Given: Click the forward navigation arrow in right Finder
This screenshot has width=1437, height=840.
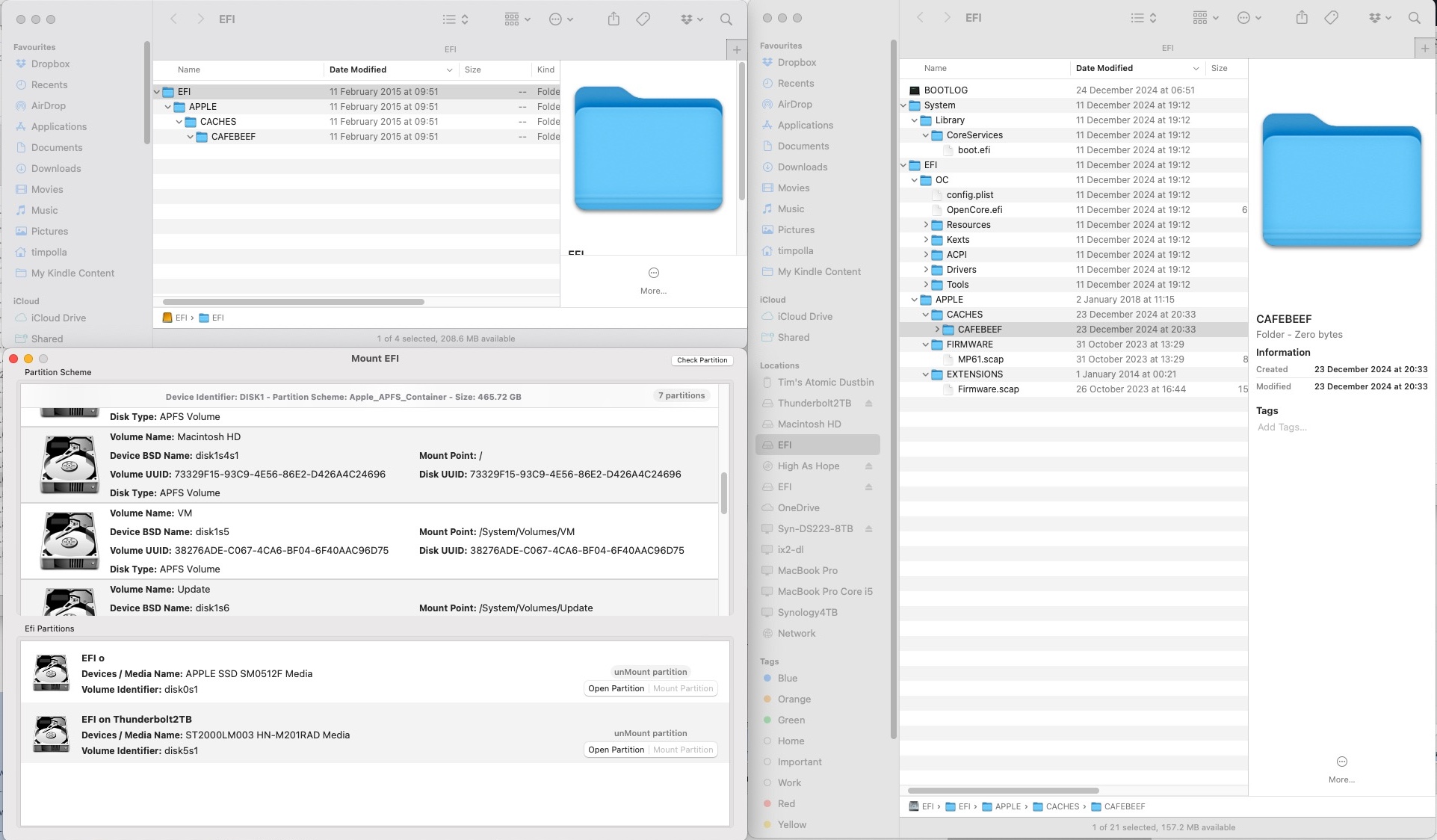Looking at the screenshot, I should pos(947,17).
